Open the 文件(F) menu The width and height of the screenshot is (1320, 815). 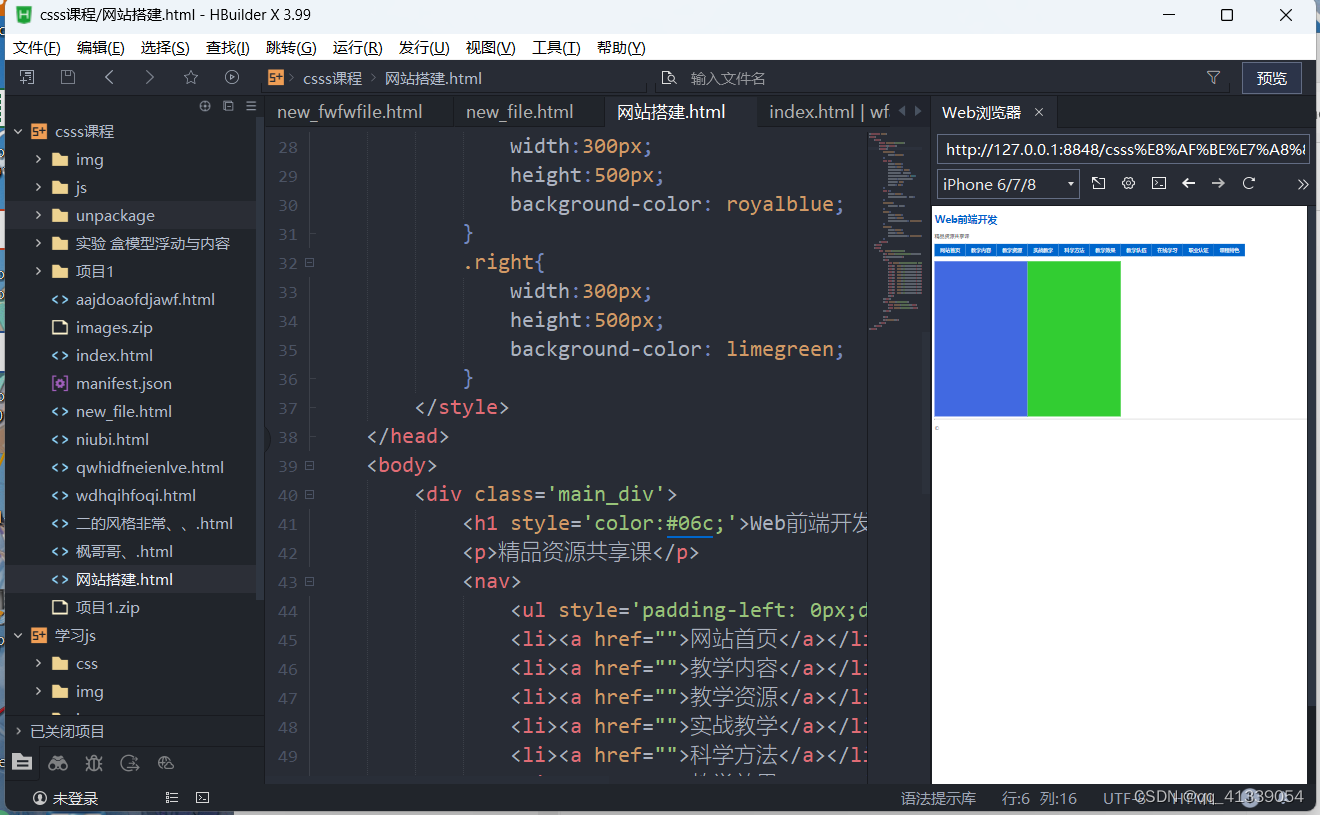click(x=37, y=48)
